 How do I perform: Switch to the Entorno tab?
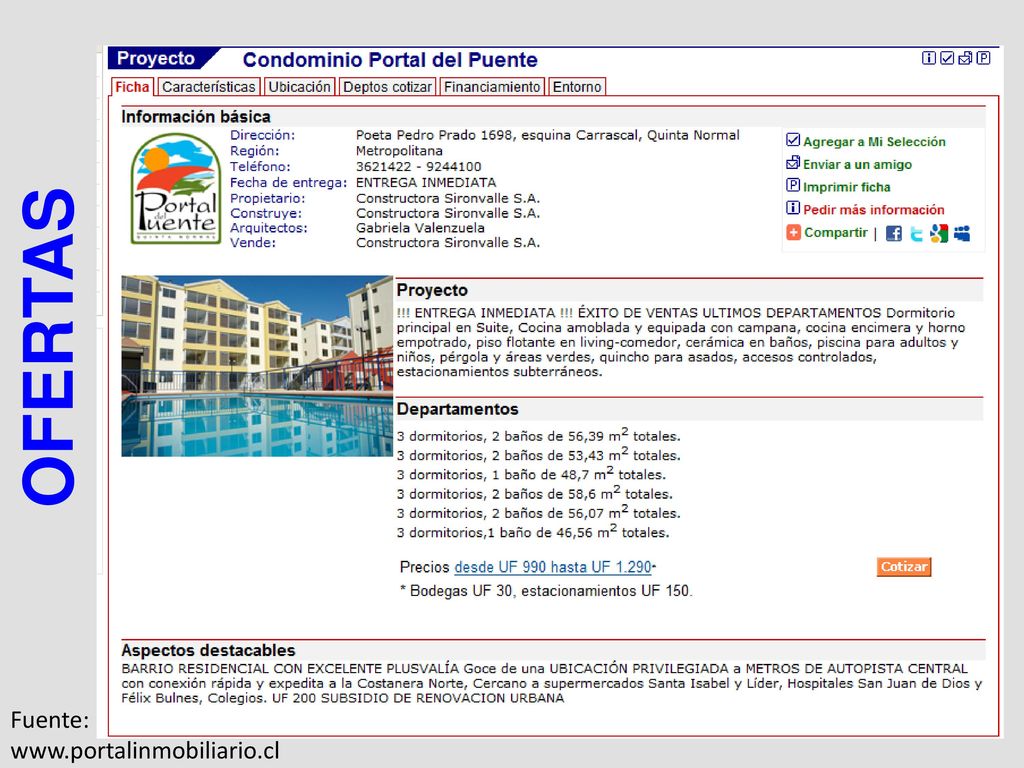(577, 87)
